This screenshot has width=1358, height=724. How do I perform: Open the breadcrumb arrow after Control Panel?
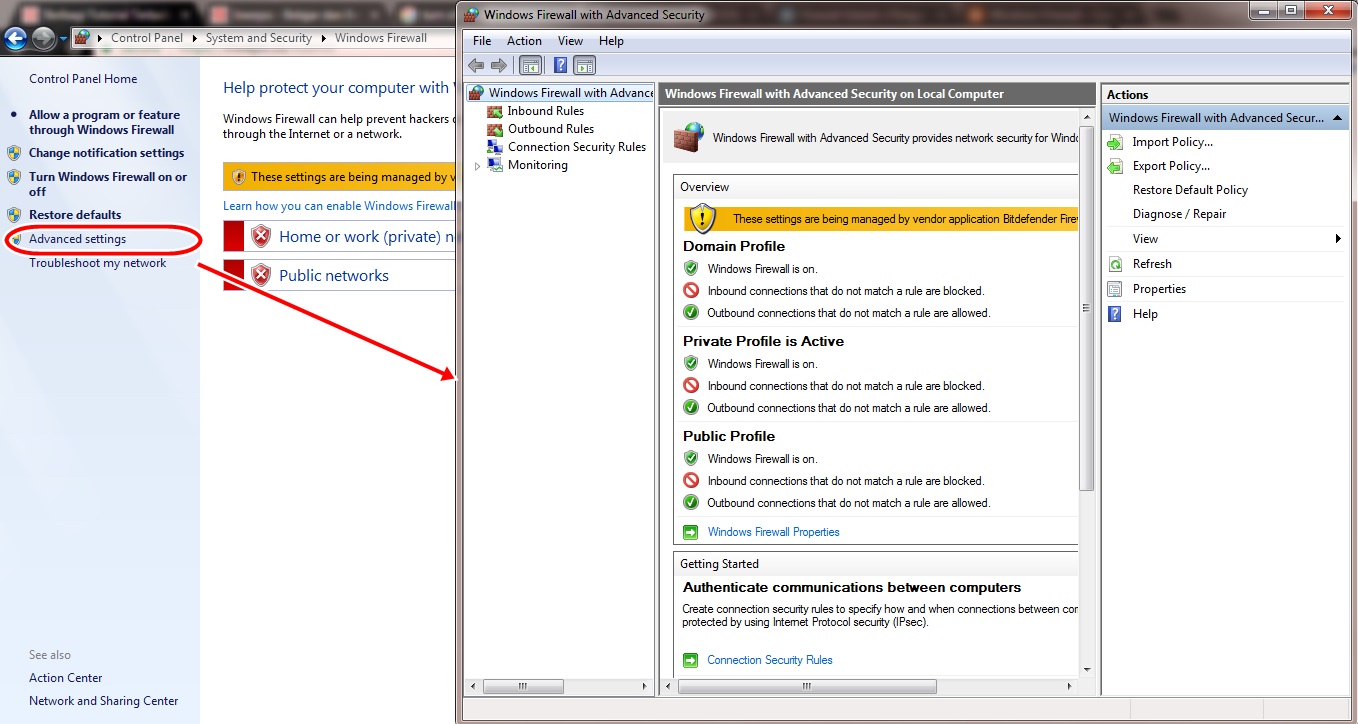pyautogui.click(x=194, y=38)
